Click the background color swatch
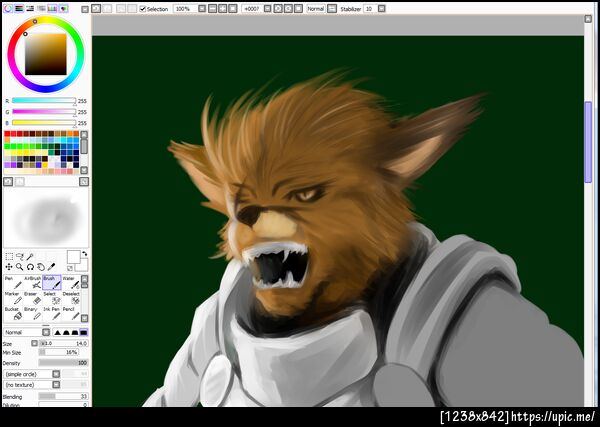600x427 pixels. [84, 266]
